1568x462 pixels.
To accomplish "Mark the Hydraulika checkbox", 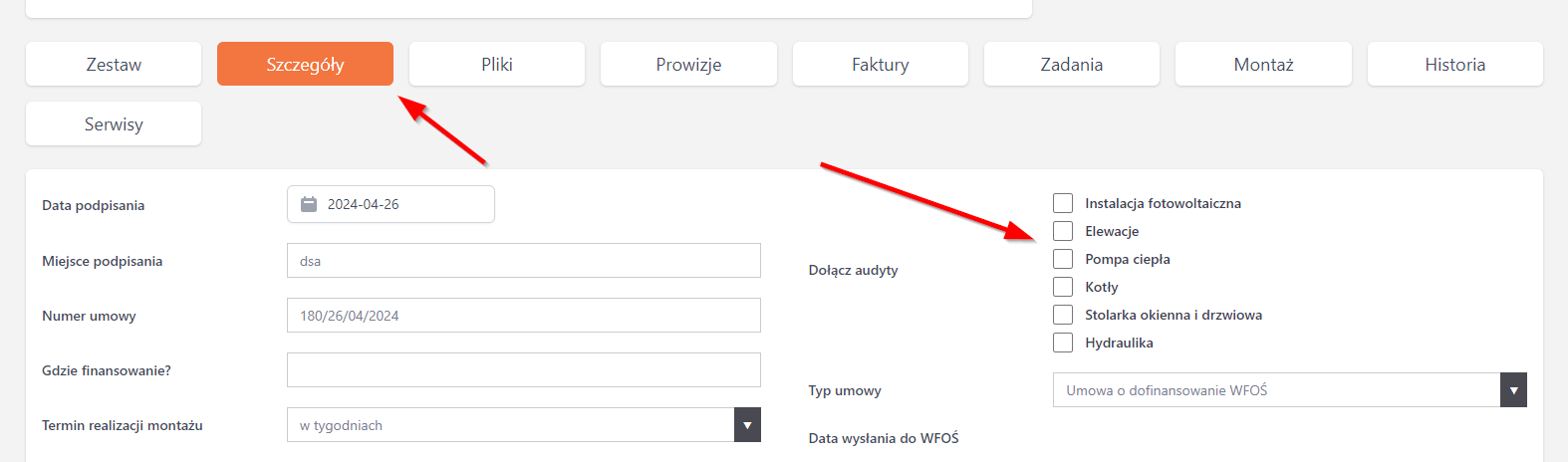I will pos(1063,343).
